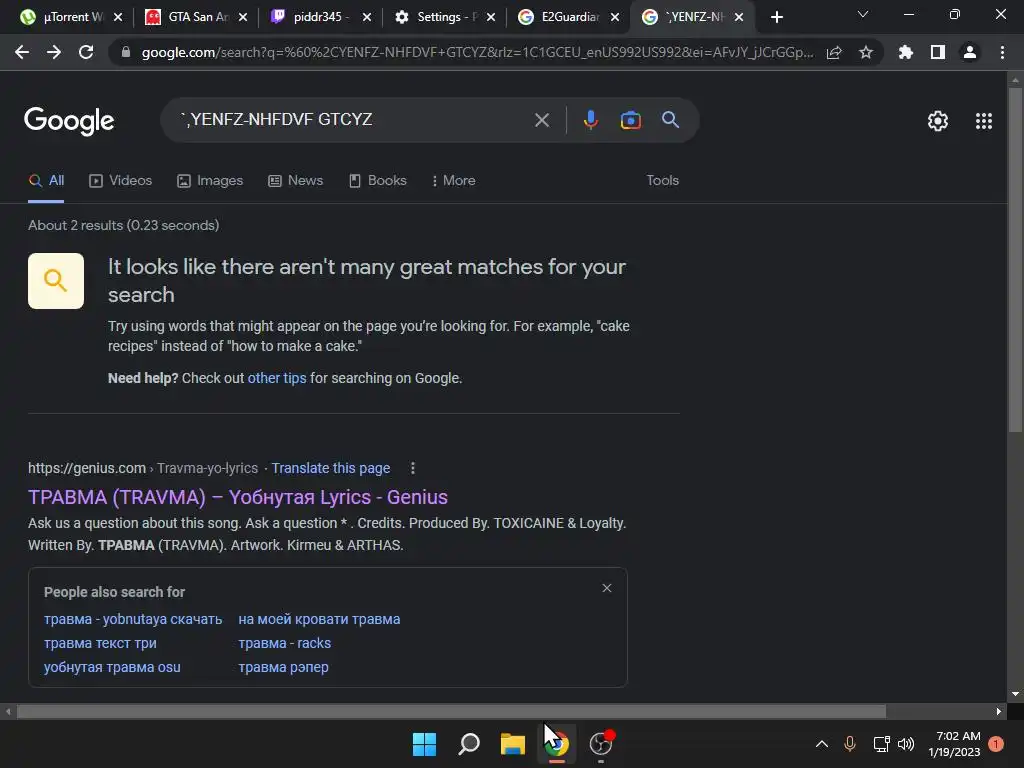Open tab search dropdown chevron
This screenshot has height=768, width=1024.
point(863,14)
